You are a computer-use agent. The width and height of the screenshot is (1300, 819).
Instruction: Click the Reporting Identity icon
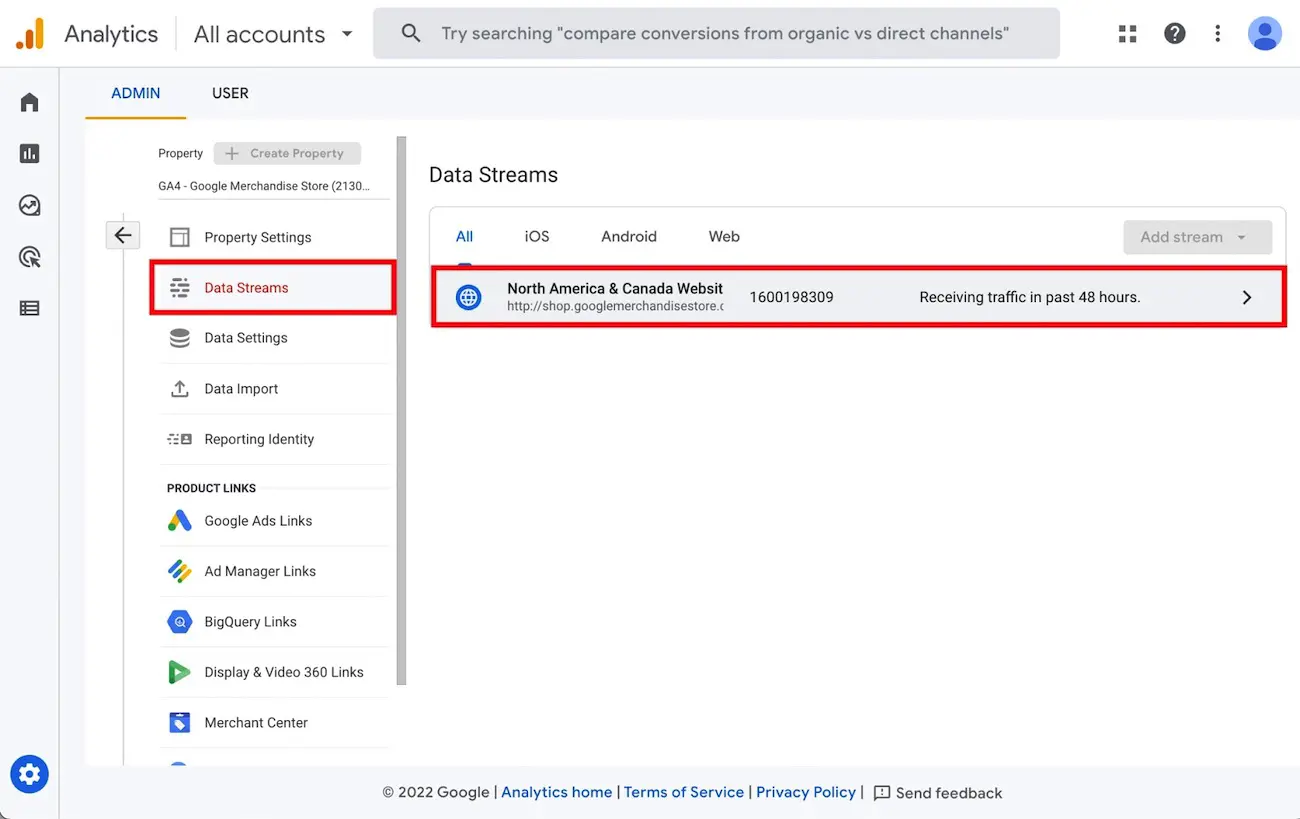[x=180, y=439]
